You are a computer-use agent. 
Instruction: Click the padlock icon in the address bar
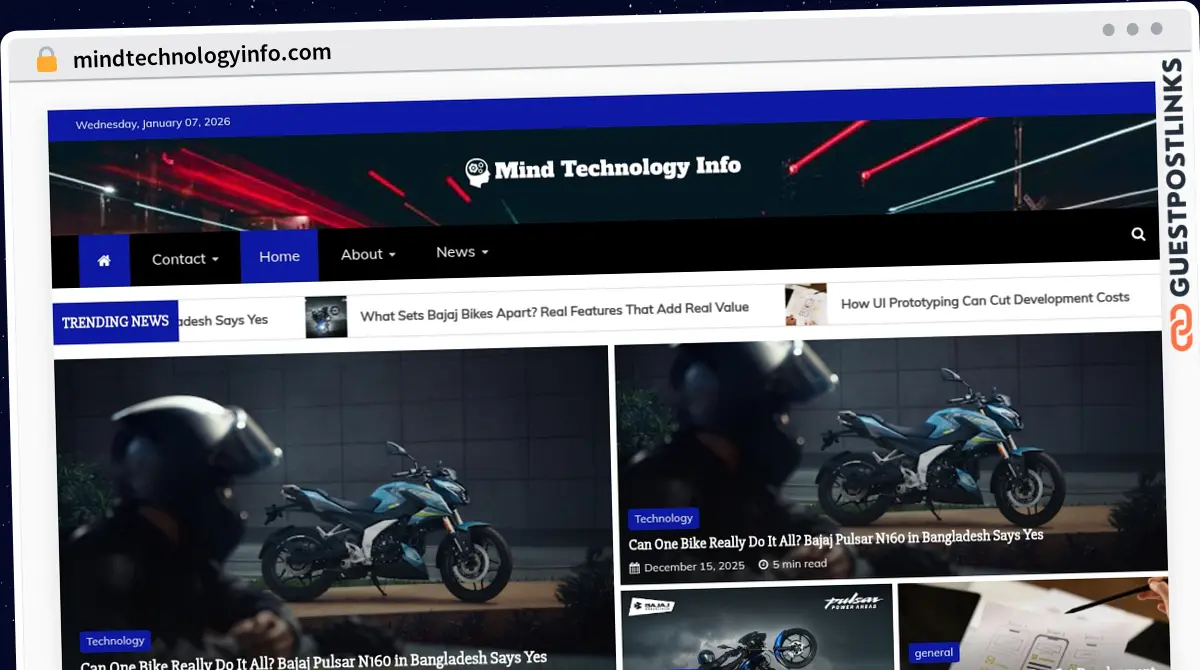tap(46, 58)
